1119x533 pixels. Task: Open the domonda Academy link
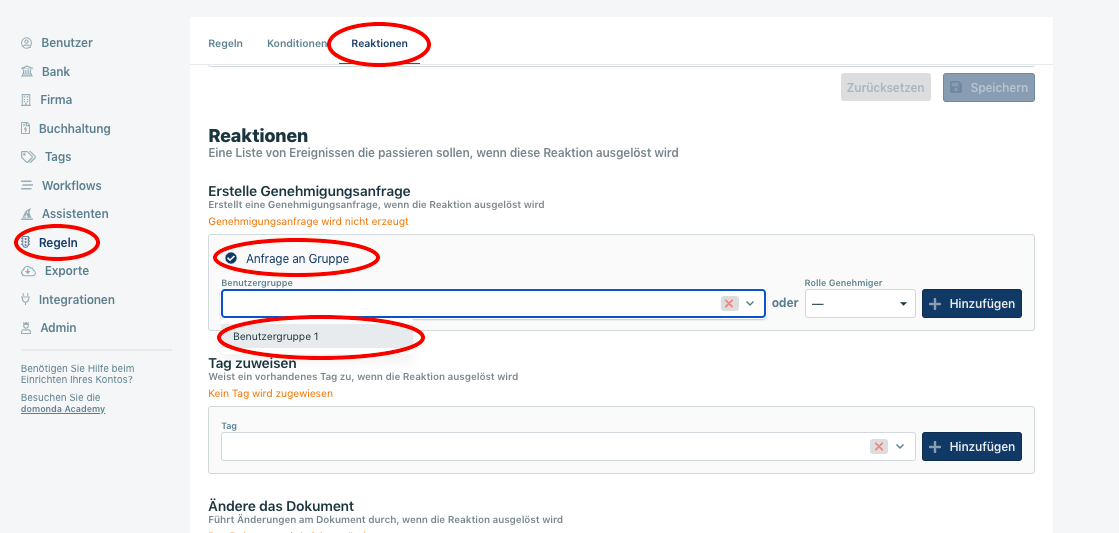tap(63, 409)
